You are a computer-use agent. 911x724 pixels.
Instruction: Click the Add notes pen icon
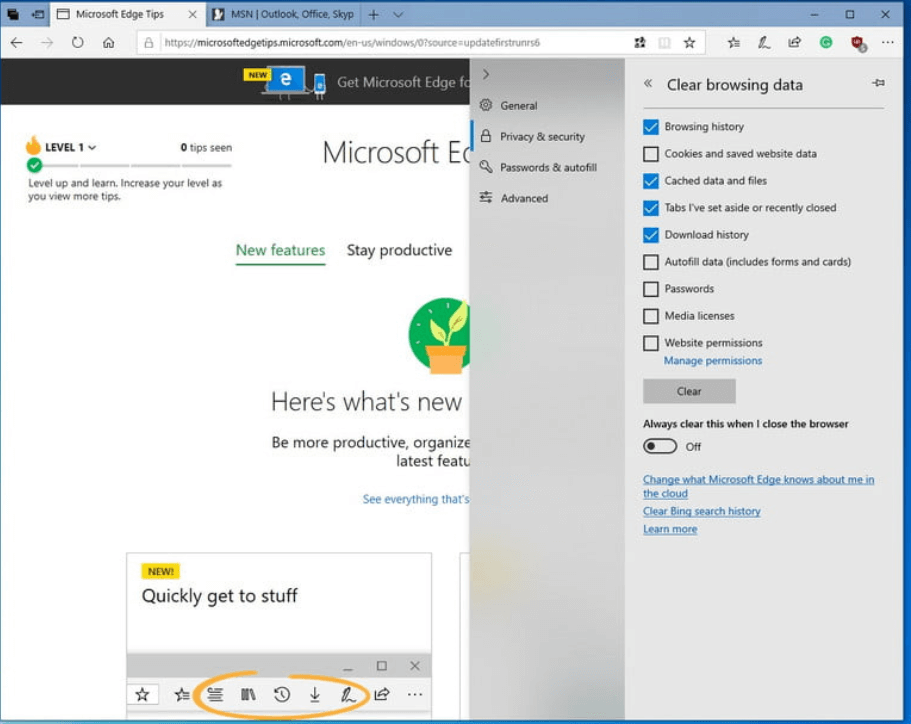tap(763, 42)
